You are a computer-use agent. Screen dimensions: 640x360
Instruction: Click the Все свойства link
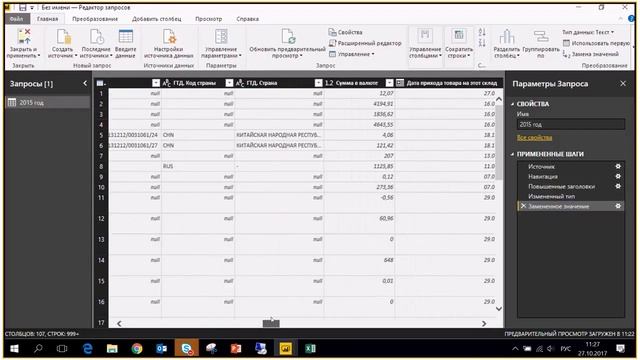(534, 138)
